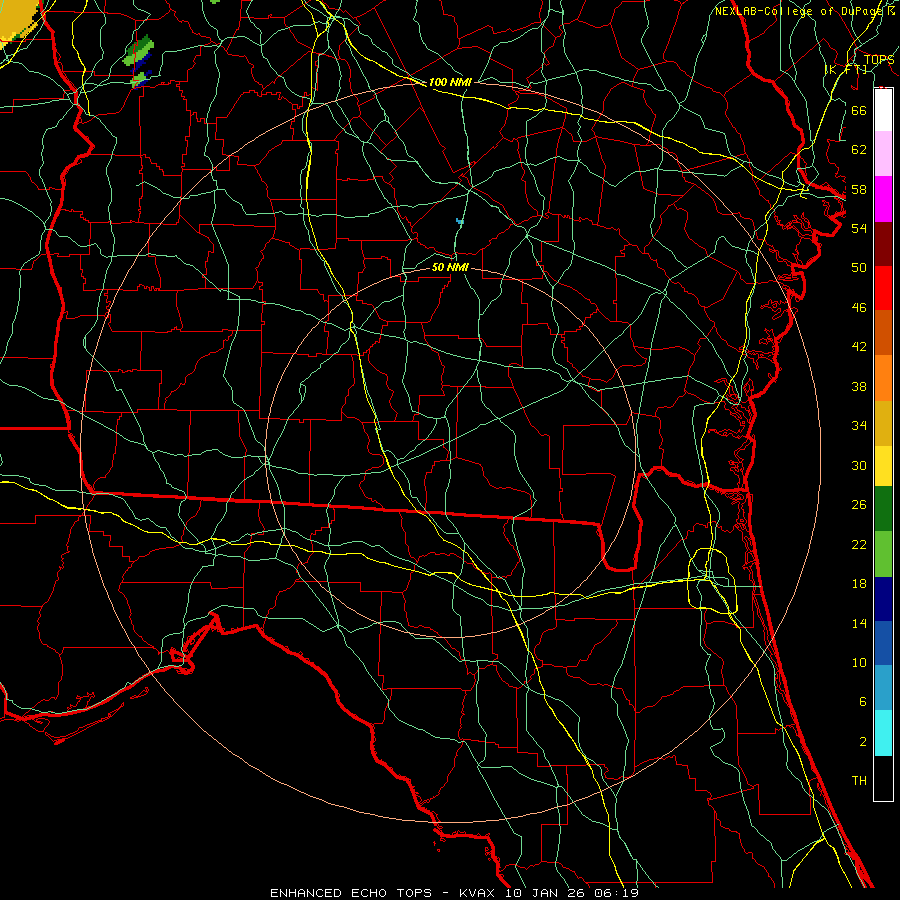Click the 46 legend value

(859, 308)
